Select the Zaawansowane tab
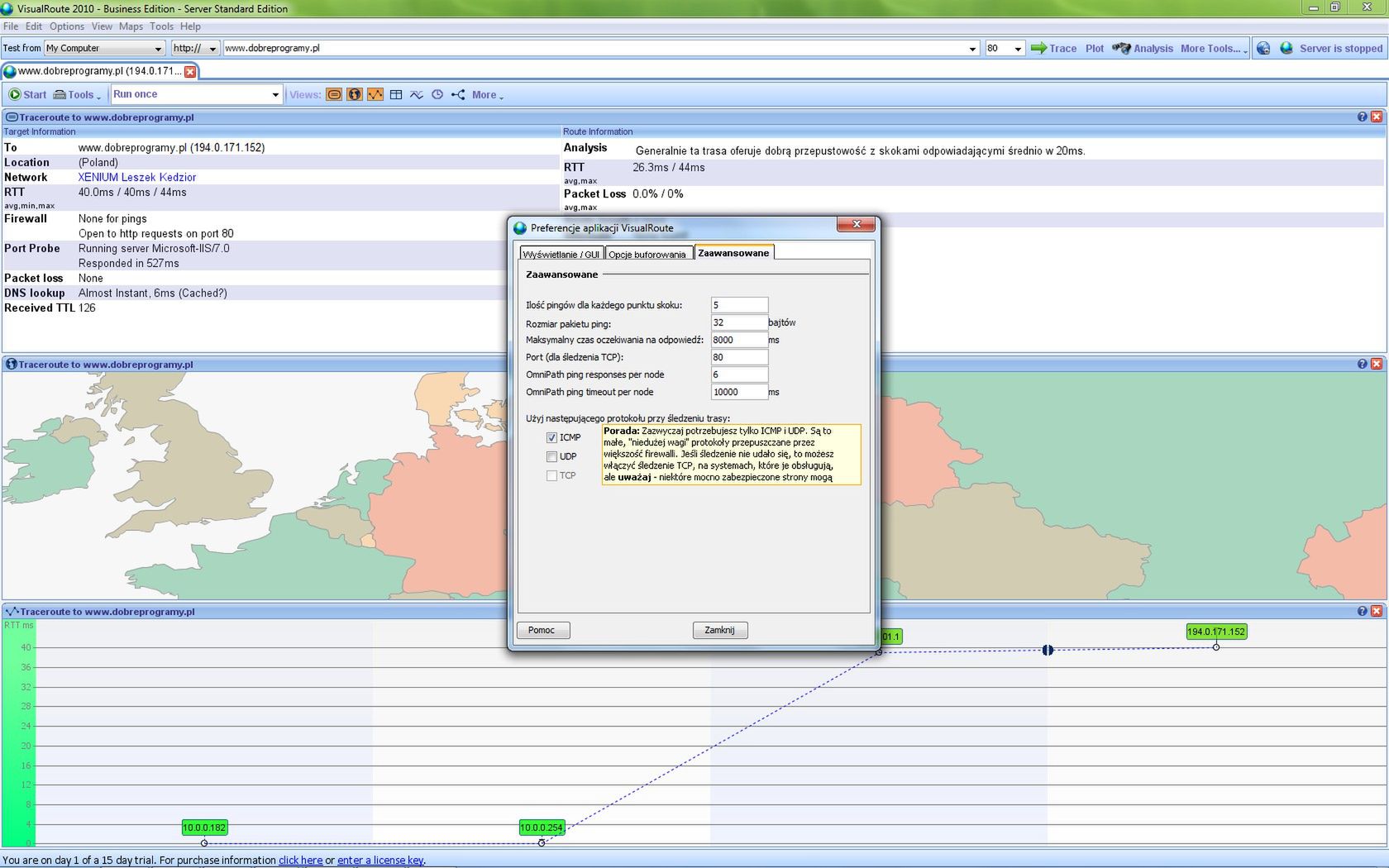Viewport: 1389px width, 868px height. 733,252
